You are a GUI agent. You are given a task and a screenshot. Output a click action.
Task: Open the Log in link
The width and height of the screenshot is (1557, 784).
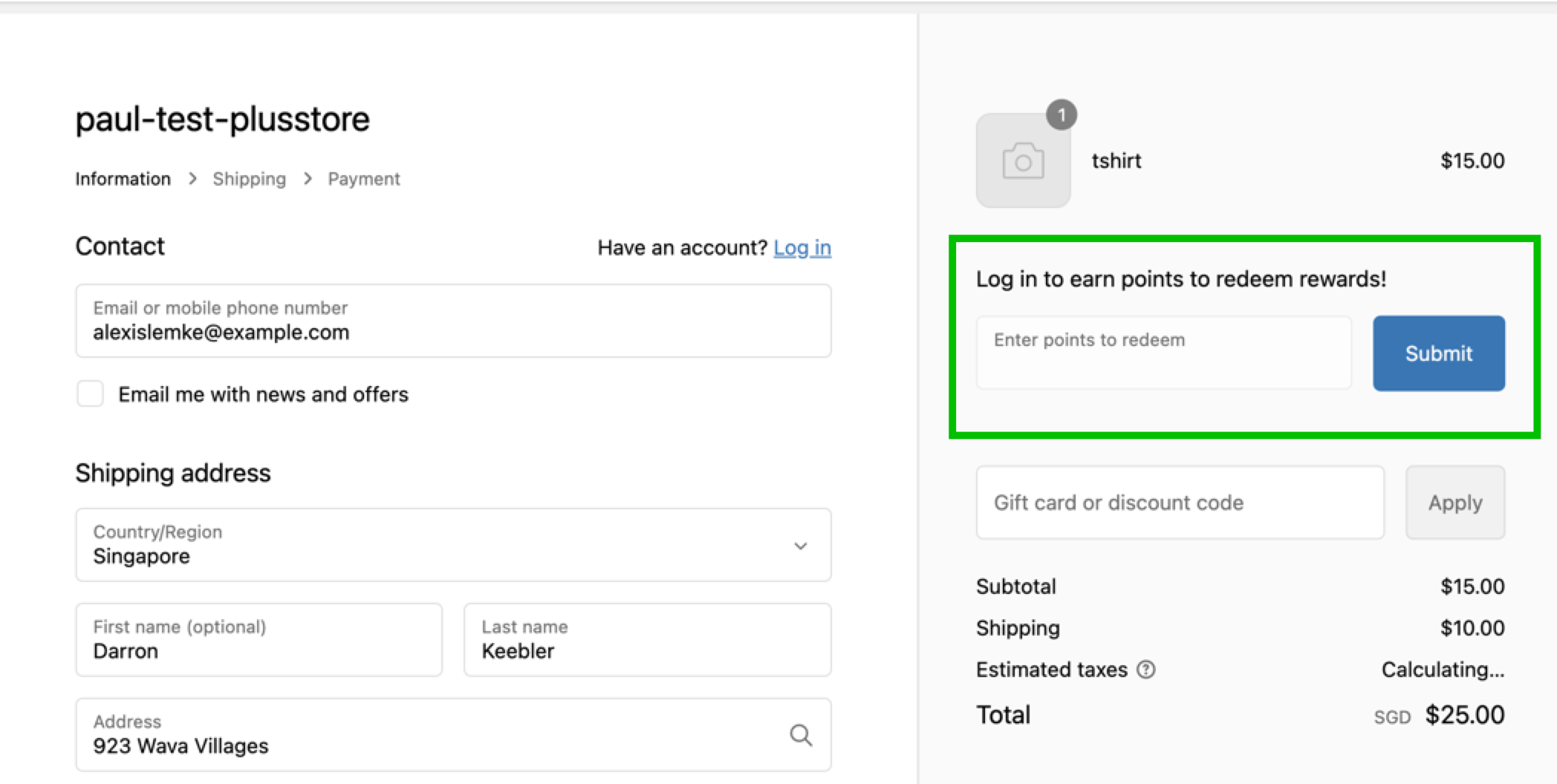point(802,248)
